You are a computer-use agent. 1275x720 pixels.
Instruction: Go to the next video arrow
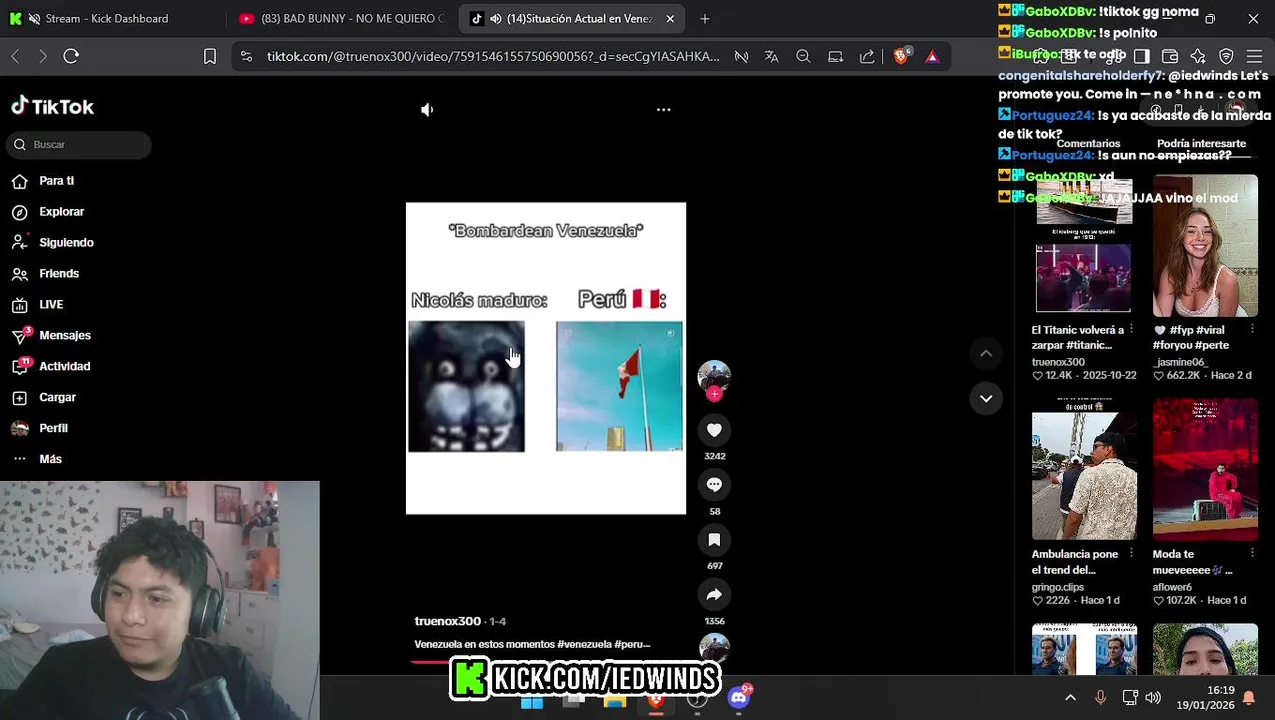986,398
